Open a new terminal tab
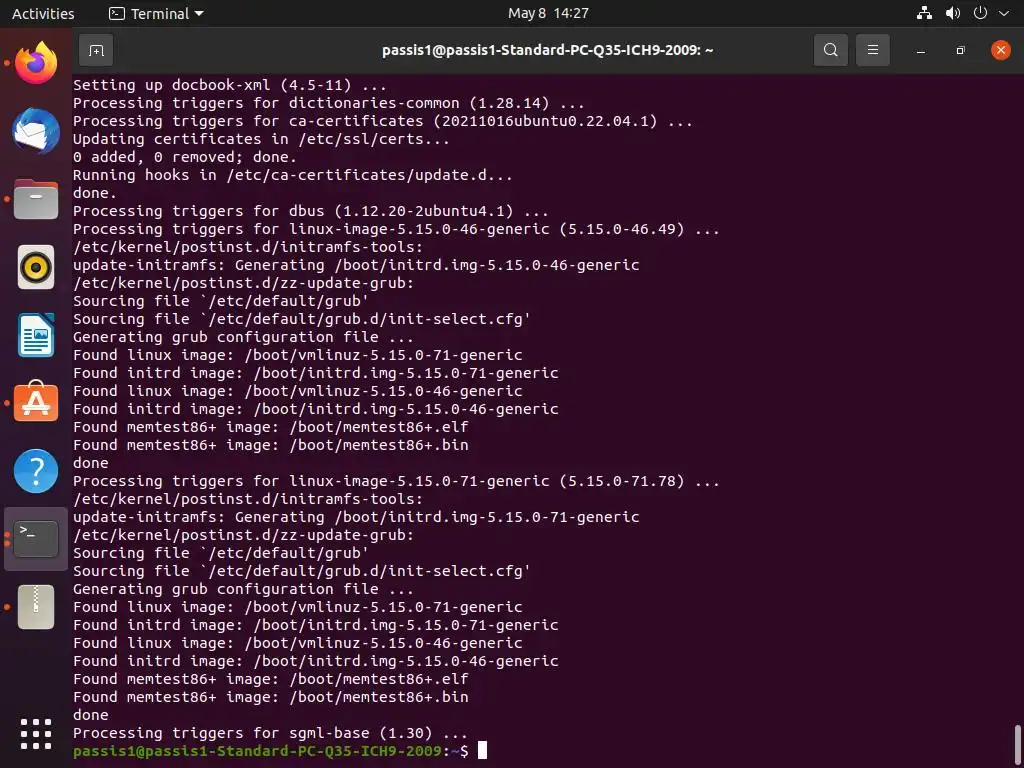The height and width of the screenshot is (768, 1024). (x=96, y=50)
